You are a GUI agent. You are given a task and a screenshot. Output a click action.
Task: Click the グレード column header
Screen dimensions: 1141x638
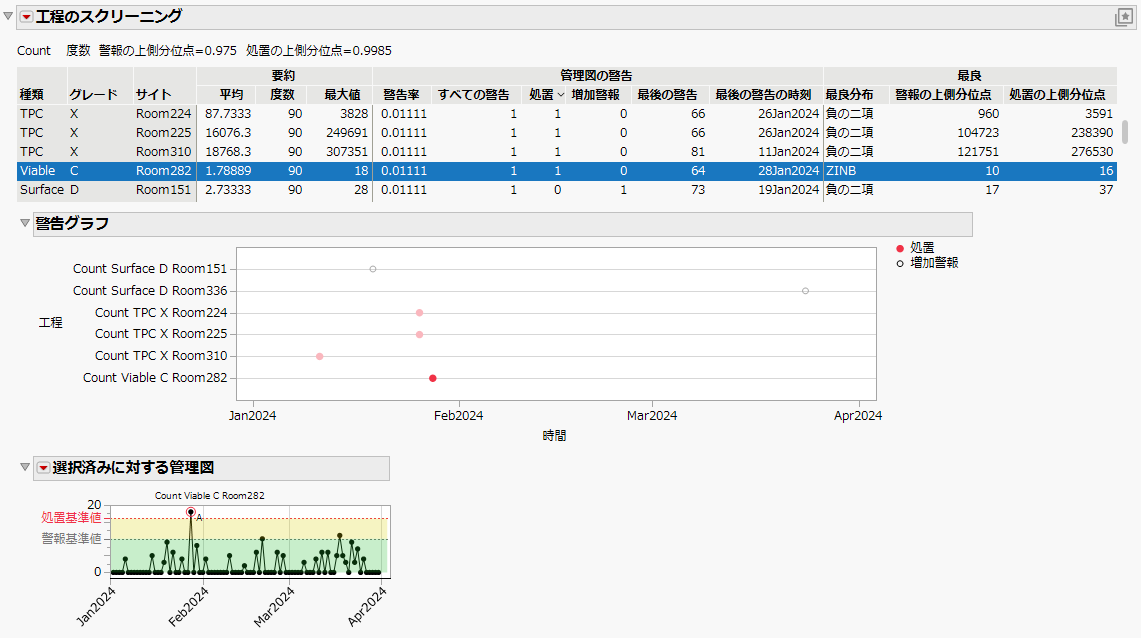(93, 95)
